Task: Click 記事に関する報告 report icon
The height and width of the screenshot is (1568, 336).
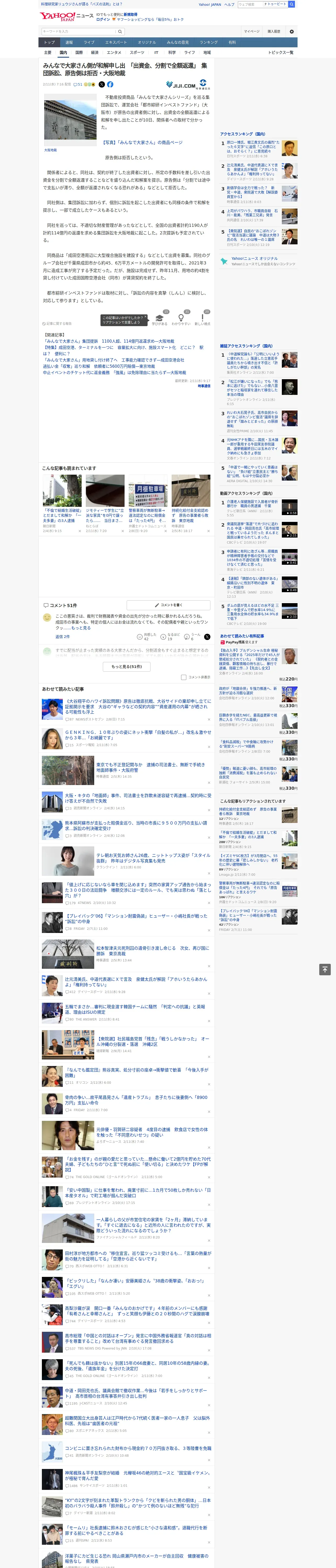Action: tap(57, 323)
